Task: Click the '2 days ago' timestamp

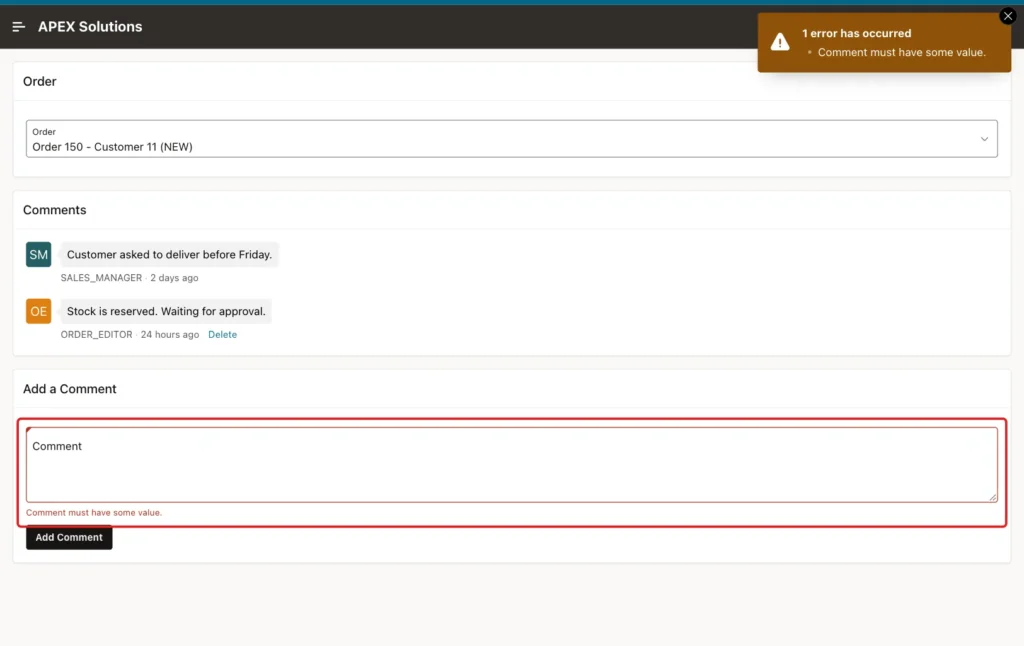Action: tap(174, 278)
